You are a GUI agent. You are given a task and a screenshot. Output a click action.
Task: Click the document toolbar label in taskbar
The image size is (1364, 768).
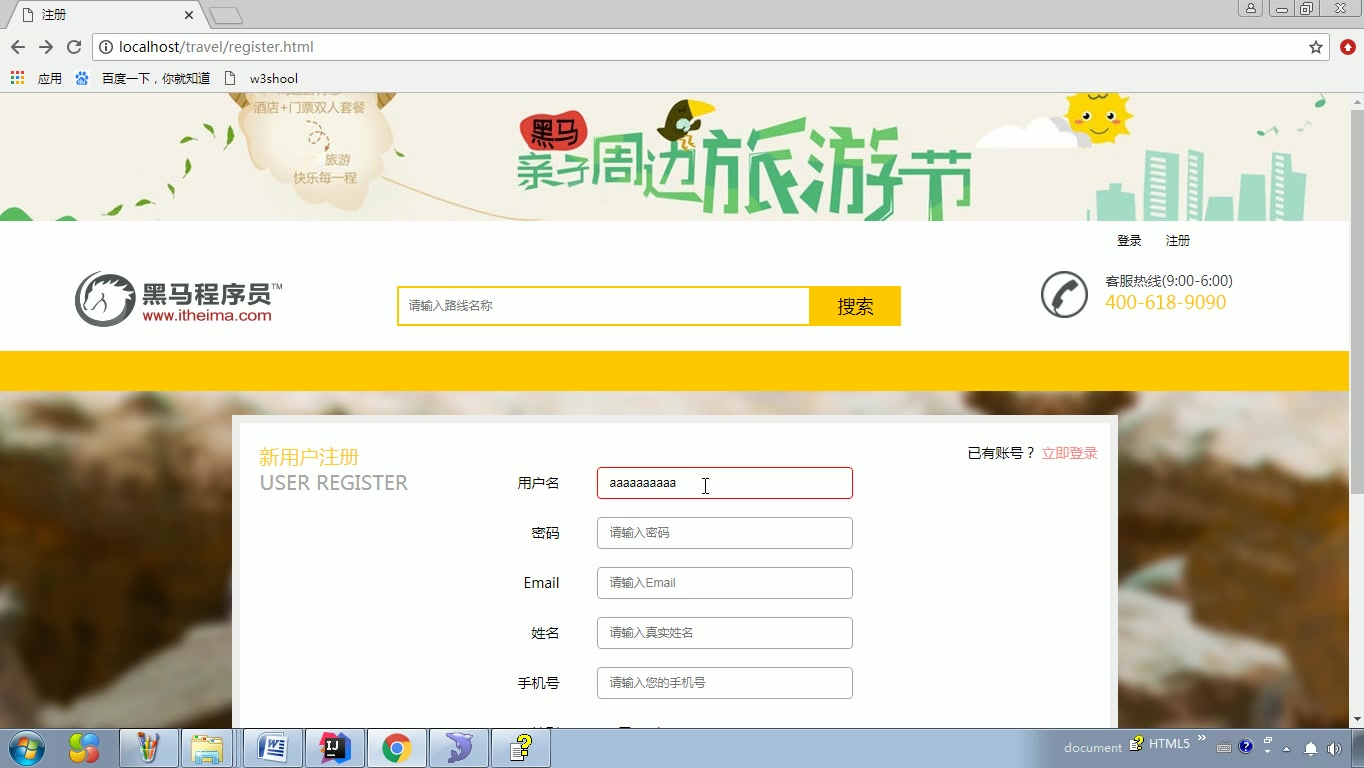coord(1092,747)
